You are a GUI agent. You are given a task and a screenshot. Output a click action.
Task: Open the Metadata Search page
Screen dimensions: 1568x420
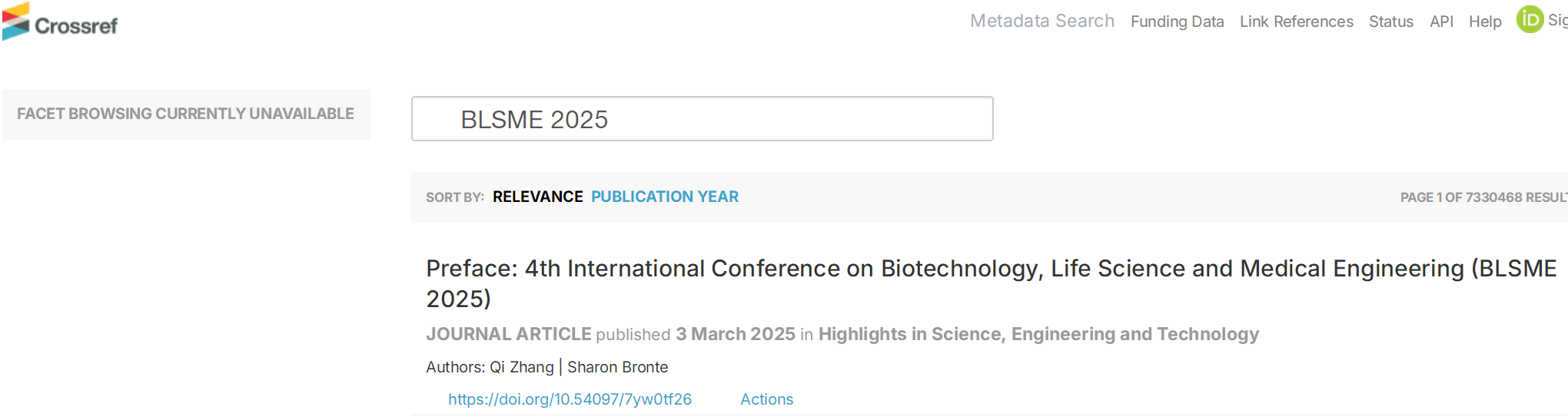(x=1041, y=21)
